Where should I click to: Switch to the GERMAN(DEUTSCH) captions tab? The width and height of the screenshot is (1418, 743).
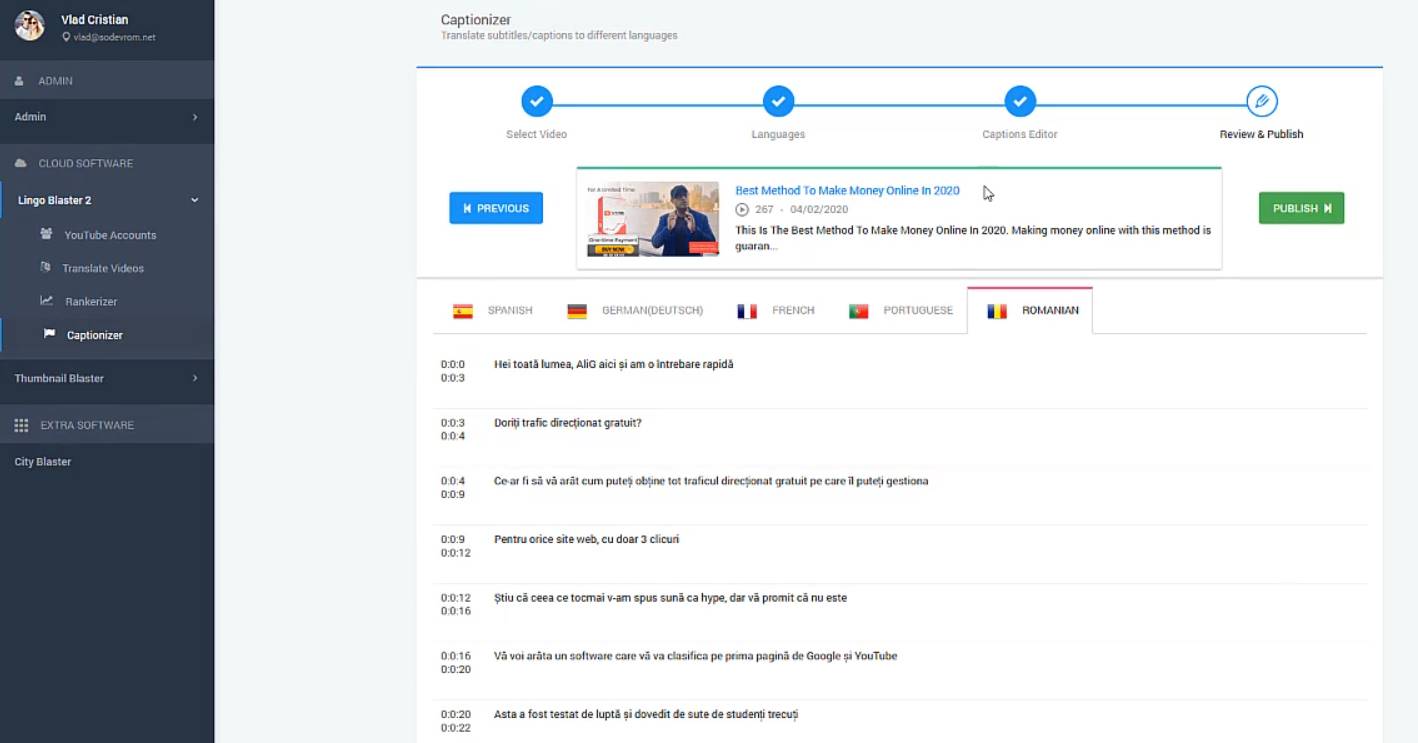pyautogui.click(x=635, y=311)
